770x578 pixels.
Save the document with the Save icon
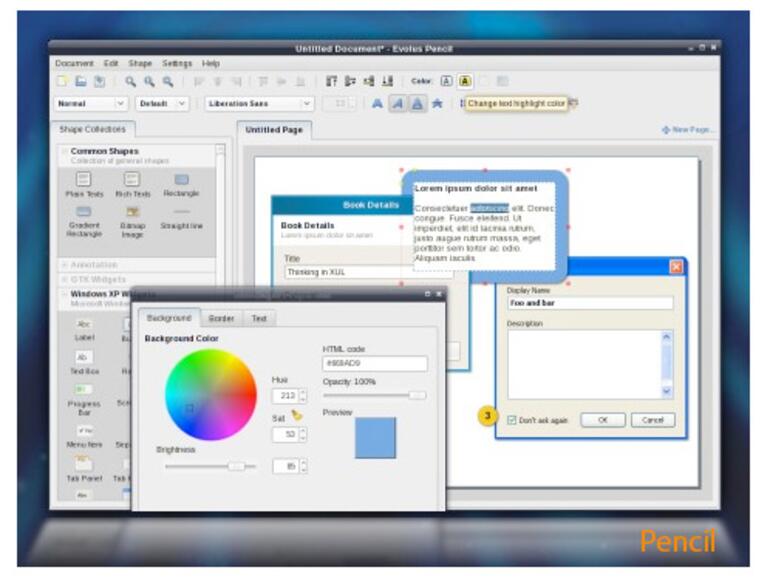coord(100,81)
